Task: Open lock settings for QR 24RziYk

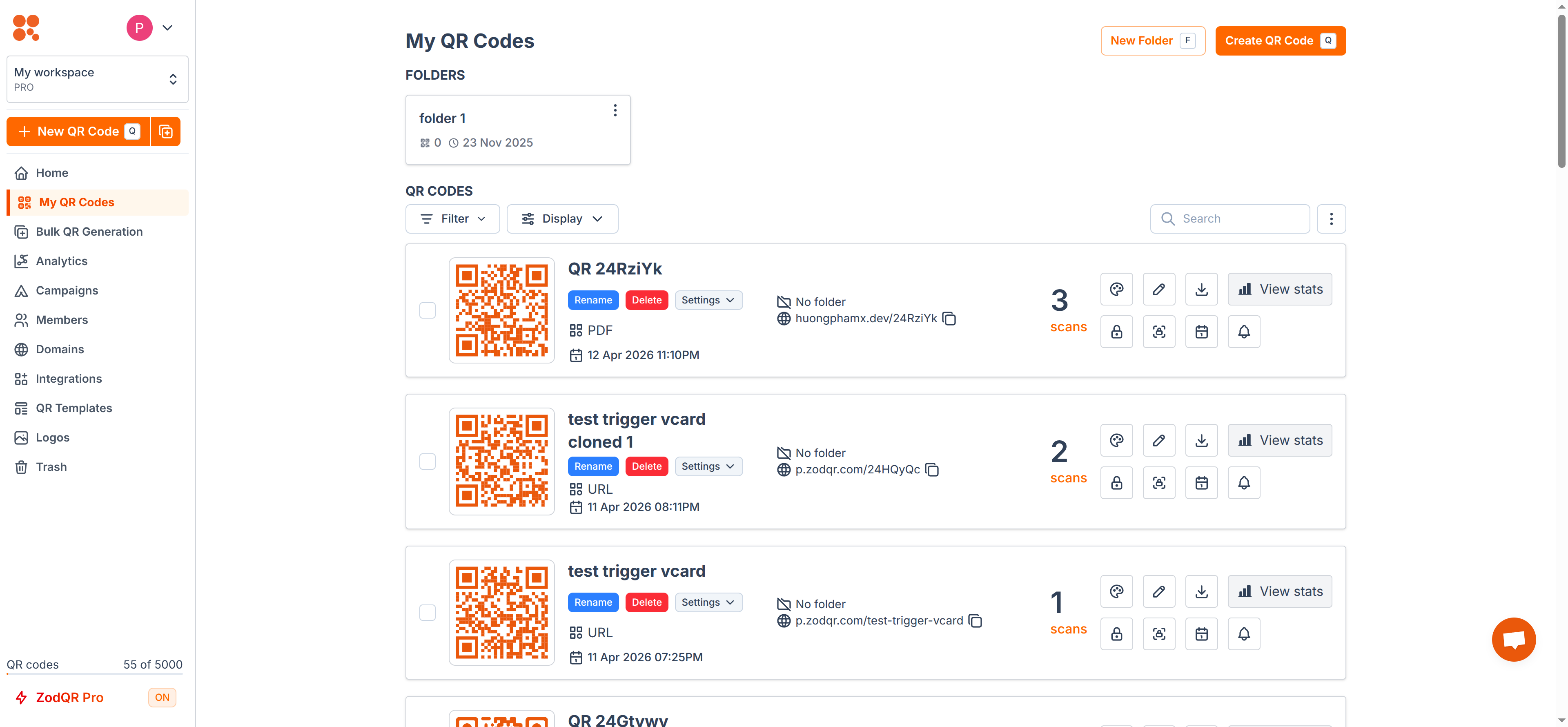Action: click(1116, 332)
